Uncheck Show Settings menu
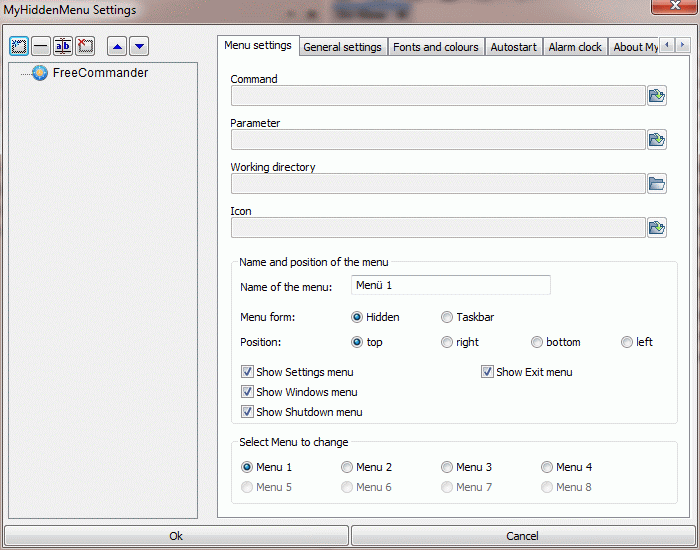This screenshot has width=700, height=550. tap(247, 372)
